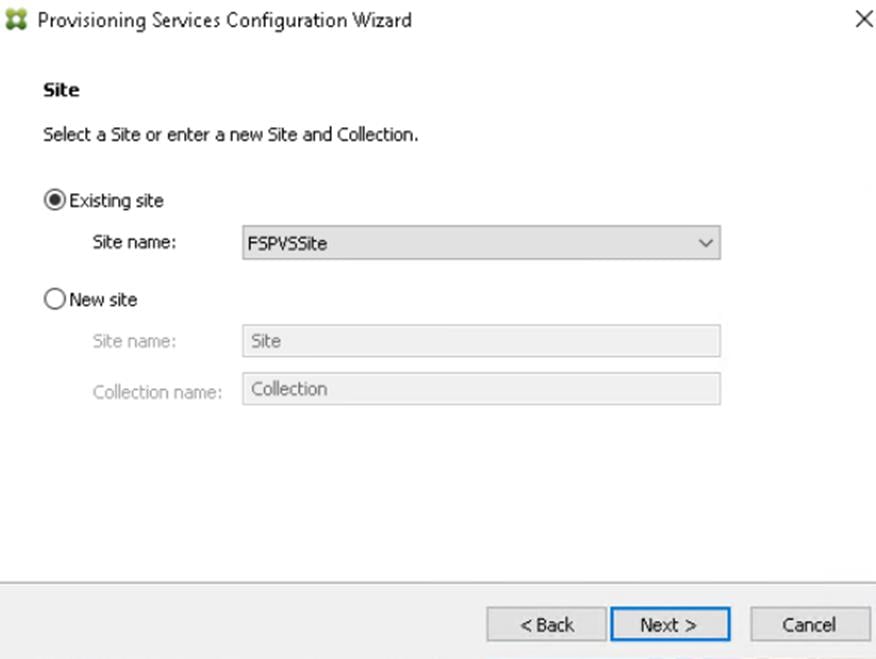The width and height of the screenshot is (876, 659).
Task: Go back with the Back button
Action: pyautogui.click(x=546, y=624)
